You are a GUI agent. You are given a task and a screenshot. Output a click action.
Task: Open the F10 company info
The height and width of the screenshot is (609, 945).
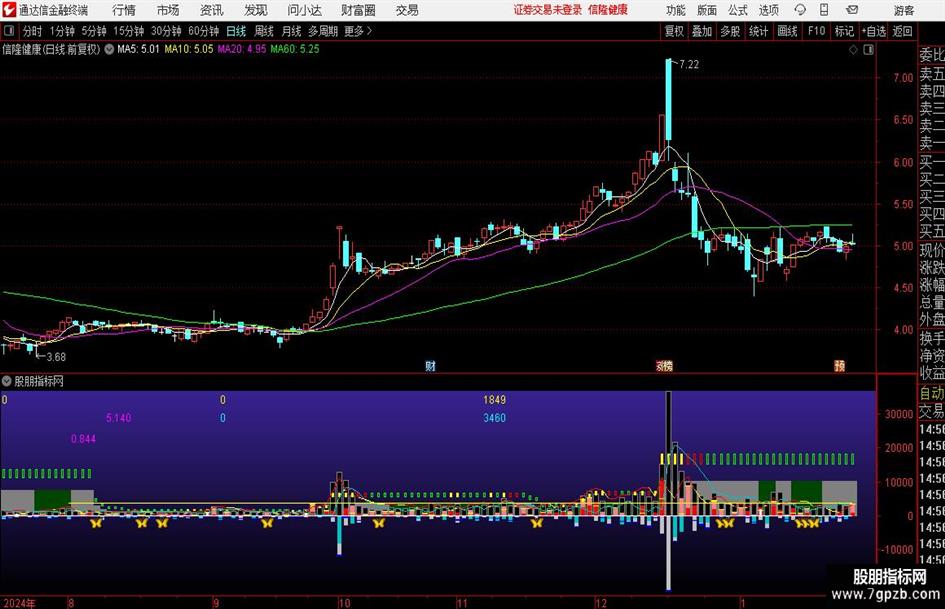pos(817,31)
